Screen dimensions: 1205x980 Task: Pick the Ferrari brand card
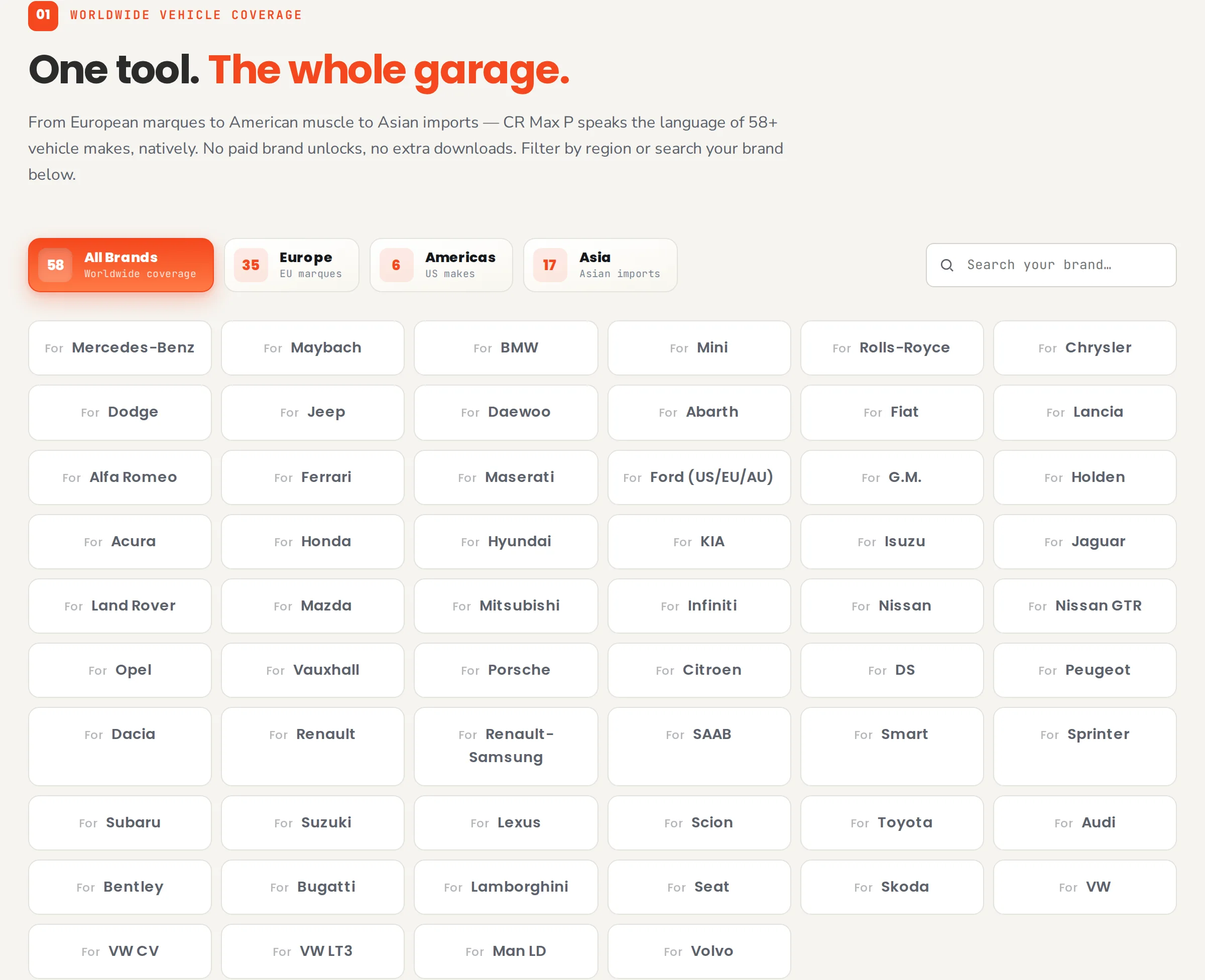click(313, 477)
